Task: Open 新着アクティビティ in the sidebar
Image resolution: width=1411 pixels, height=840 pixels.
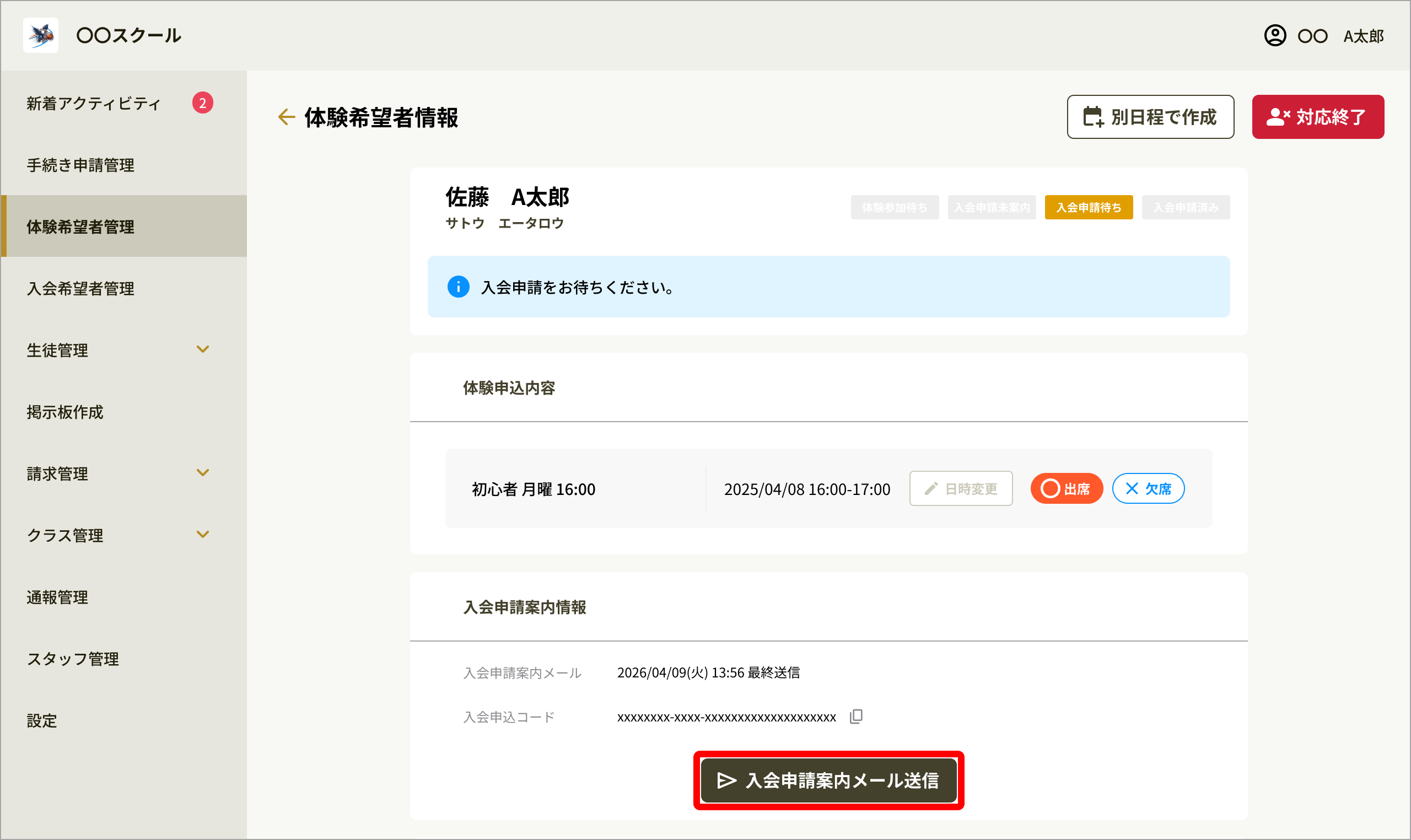Action: [x=124, y=103]
